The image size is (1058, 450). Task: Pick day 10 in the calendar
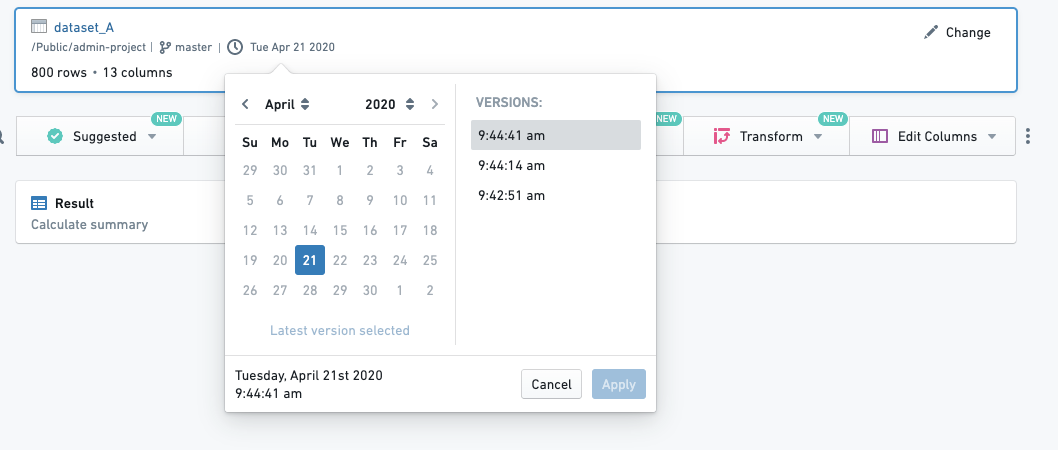click(400, 200)
